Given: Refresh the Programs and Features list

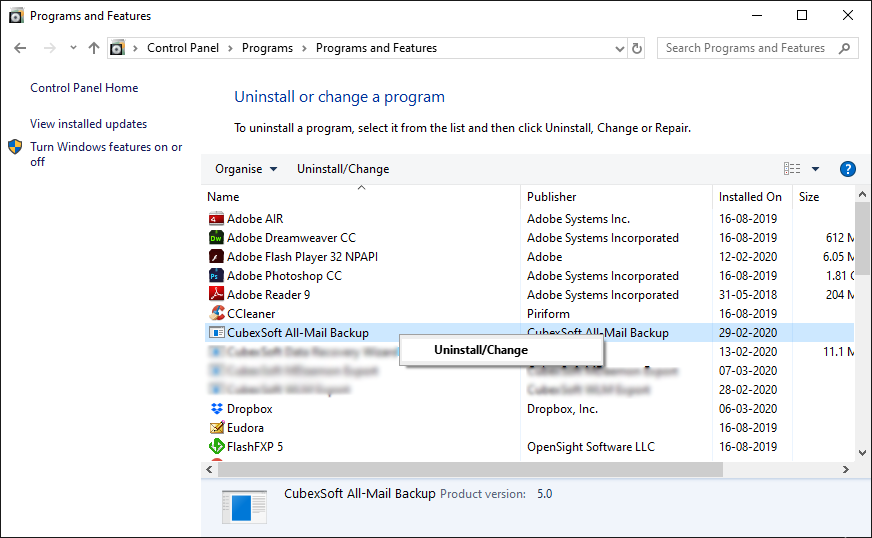Looking at the screenshot, I should tap(637, 48).
